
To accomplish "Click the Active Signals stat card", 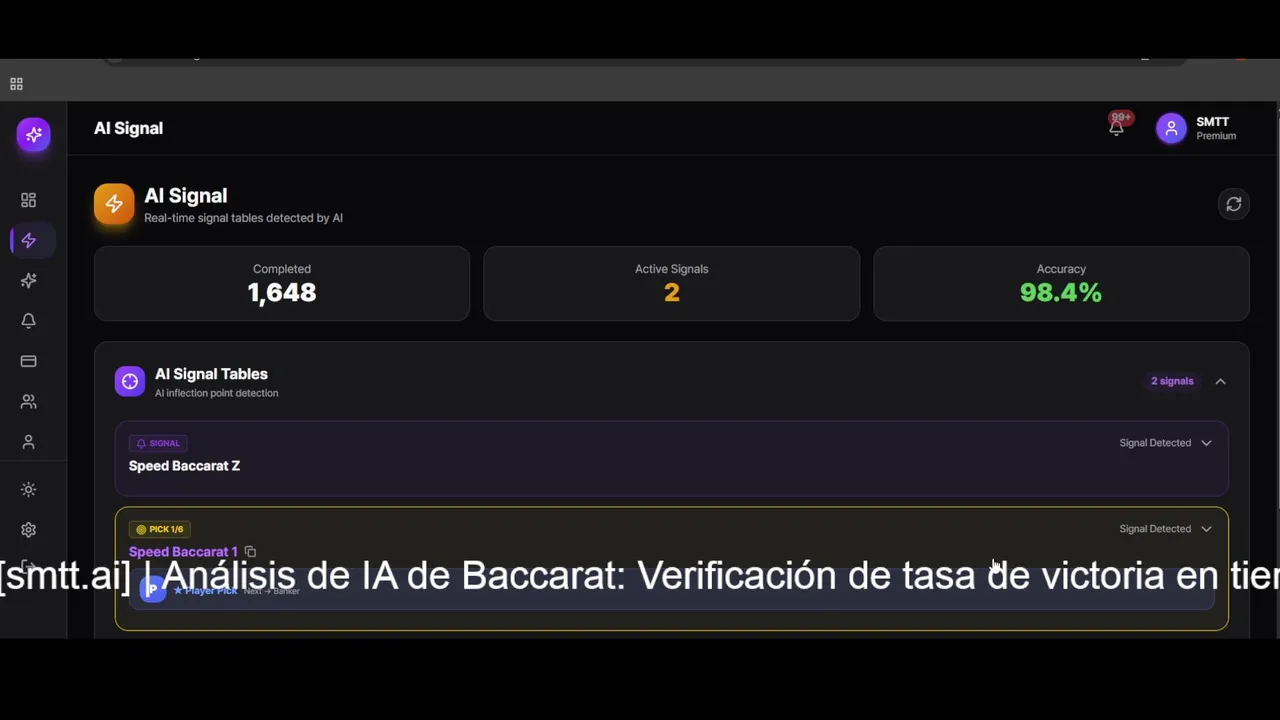I will click(671, 284).
